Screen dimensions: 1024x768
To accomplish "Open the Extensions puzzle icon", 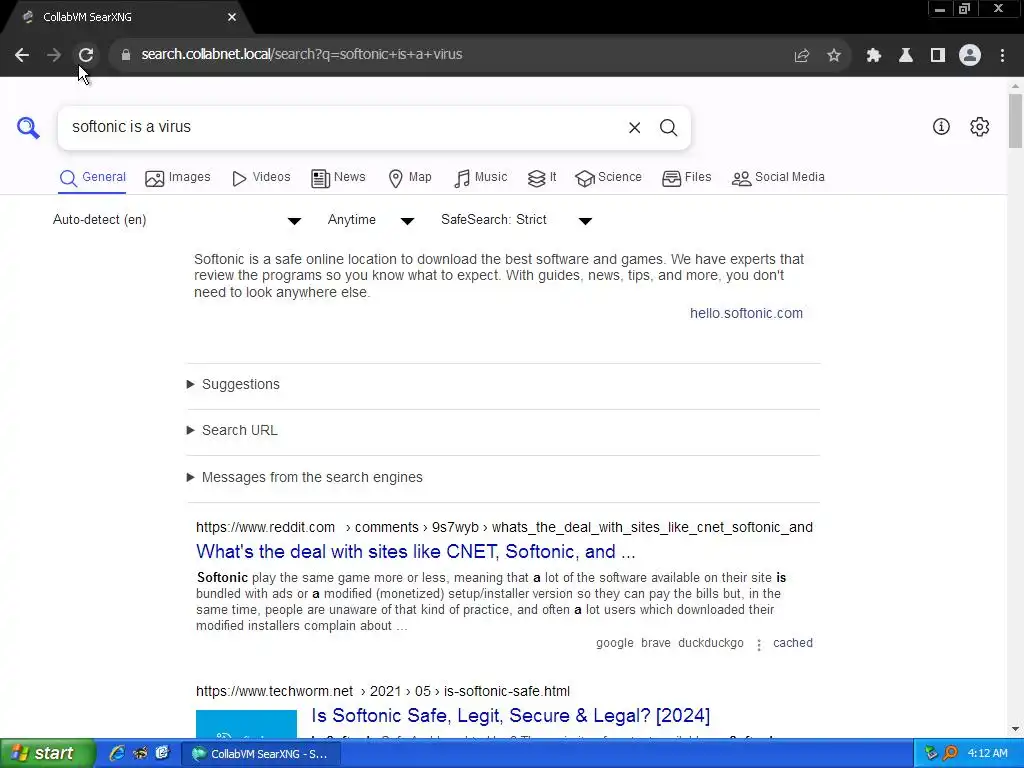I will tap(873, 56).
